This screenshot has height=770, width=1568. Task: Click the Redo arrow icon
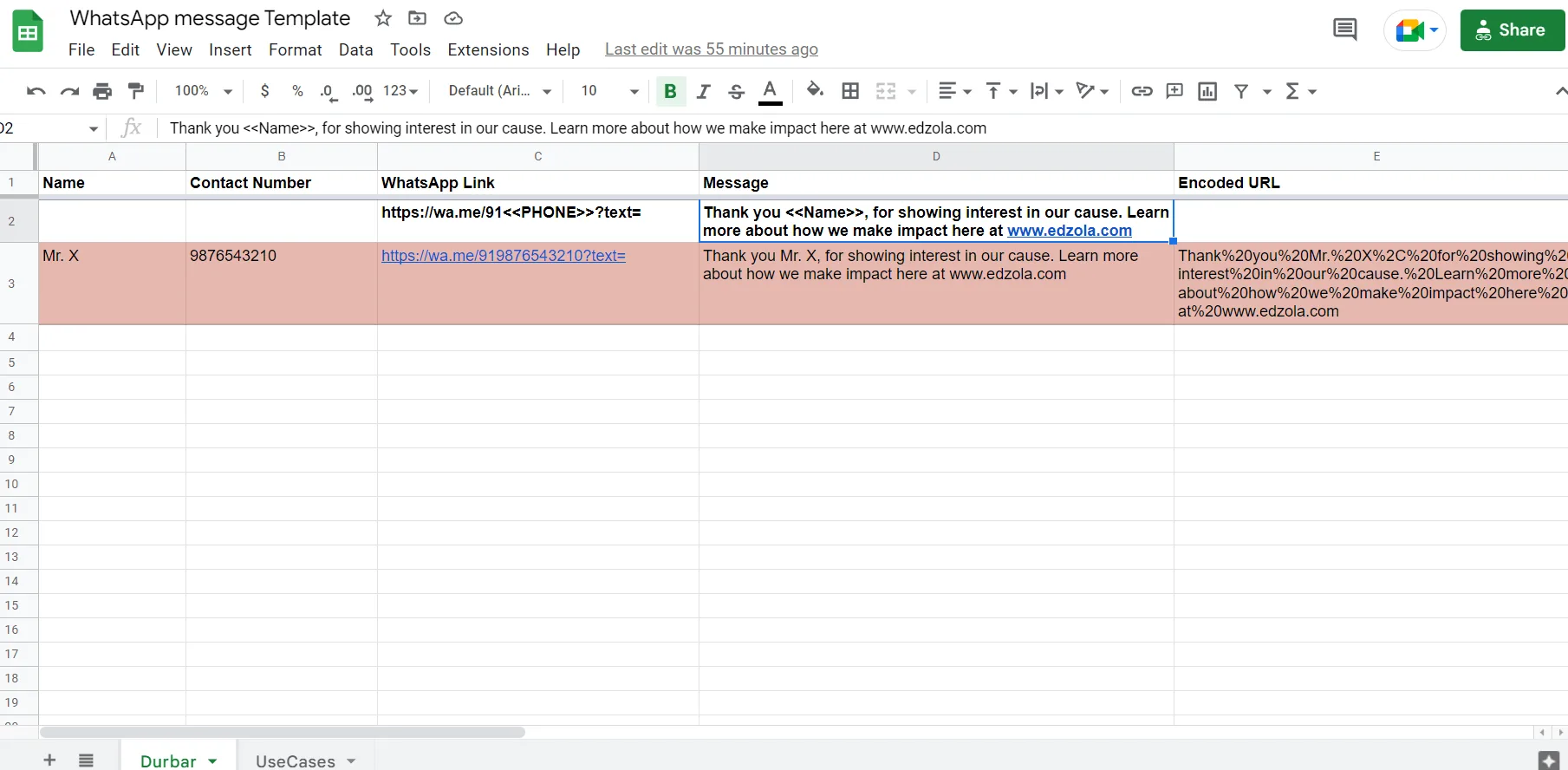pos(69,91)
